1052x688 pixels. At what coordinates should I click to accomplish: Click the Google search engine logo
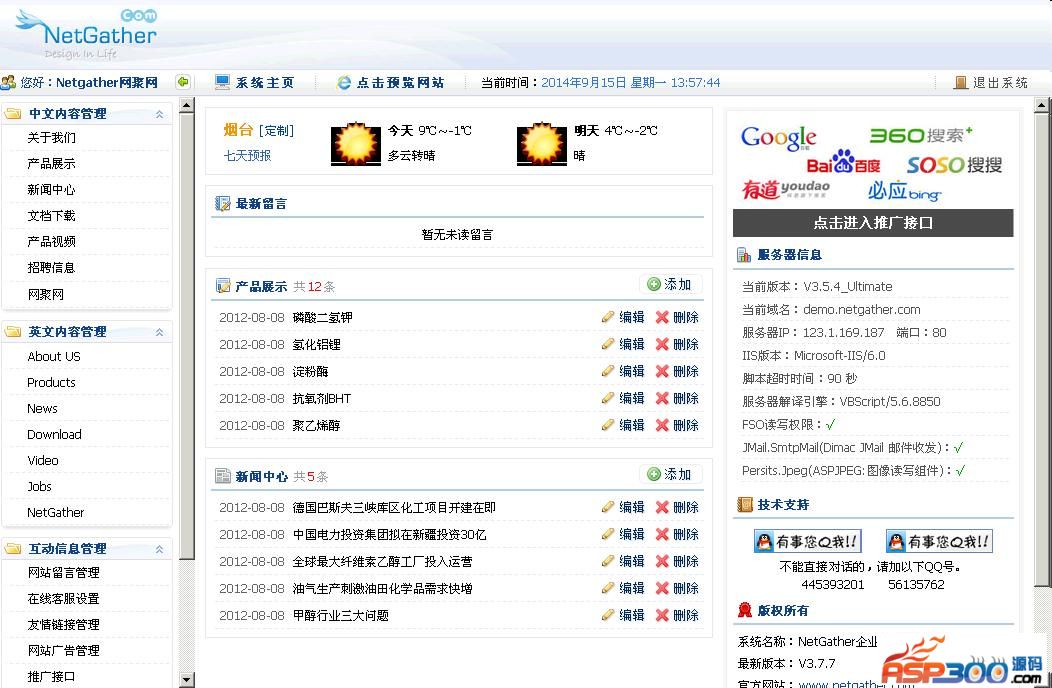[x=778, y=138]
